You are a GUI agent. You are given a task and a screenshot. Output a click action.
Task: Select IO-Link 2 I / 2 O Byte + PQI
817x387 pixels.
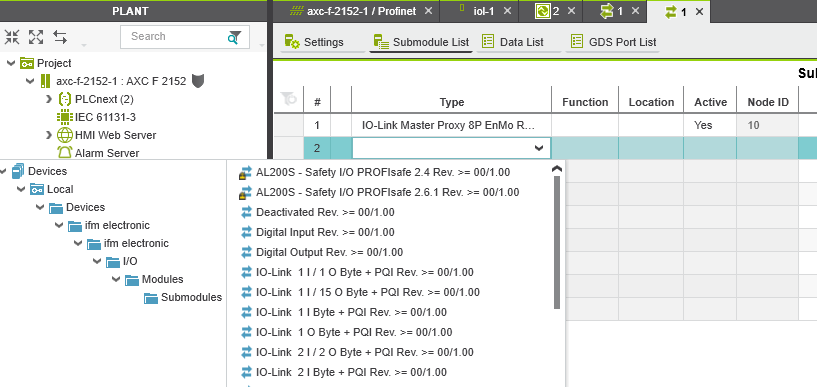(x=365, y=353)
